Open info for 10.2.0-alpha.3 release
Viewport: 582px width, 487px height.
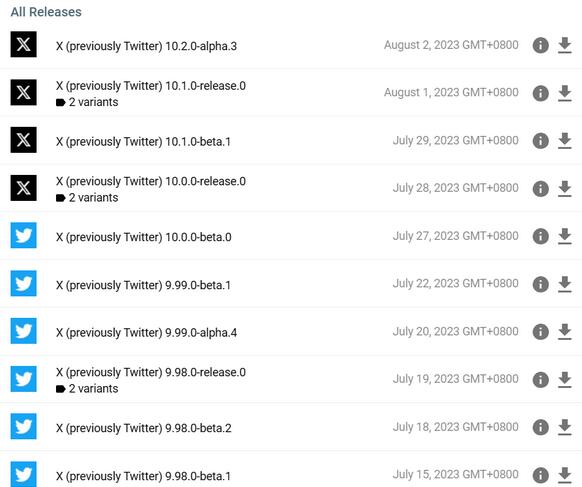(x=540, y=46)
